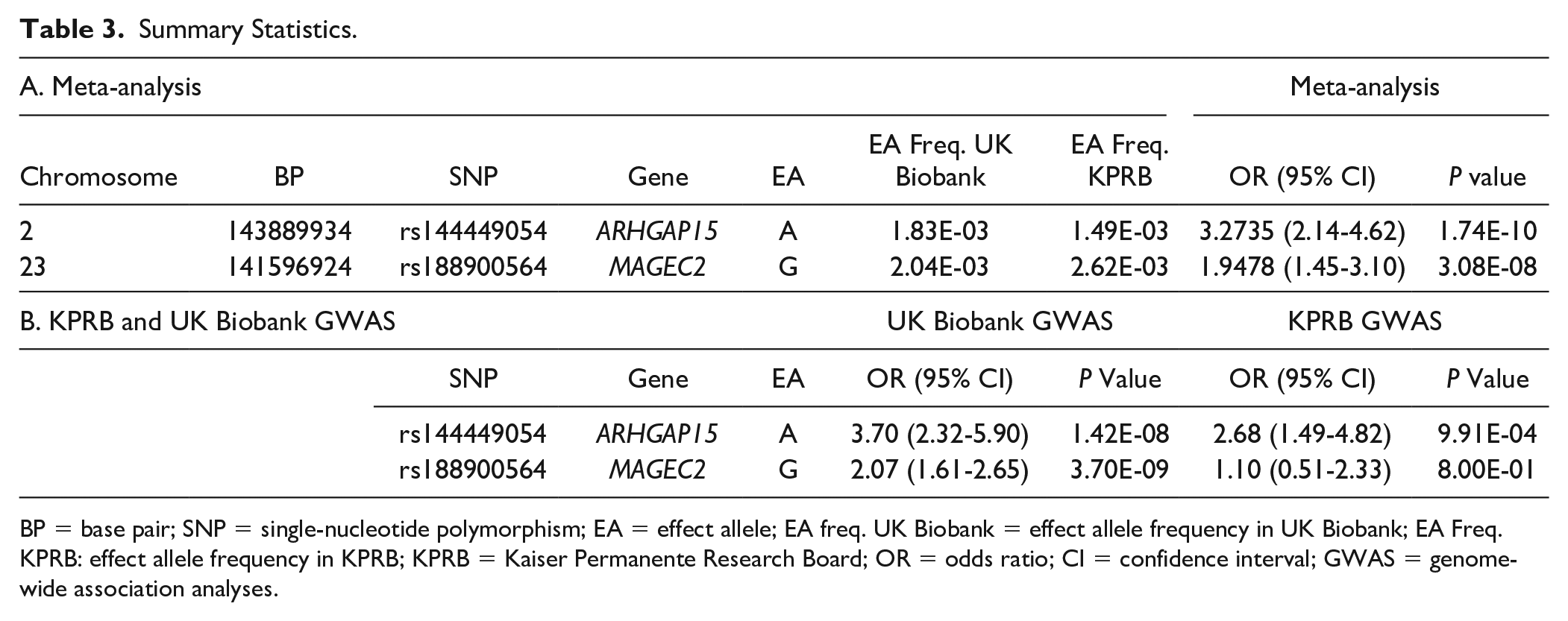
Task: Click the EA Freq. UK Biobank header
Action: click(x=940, y=160)
